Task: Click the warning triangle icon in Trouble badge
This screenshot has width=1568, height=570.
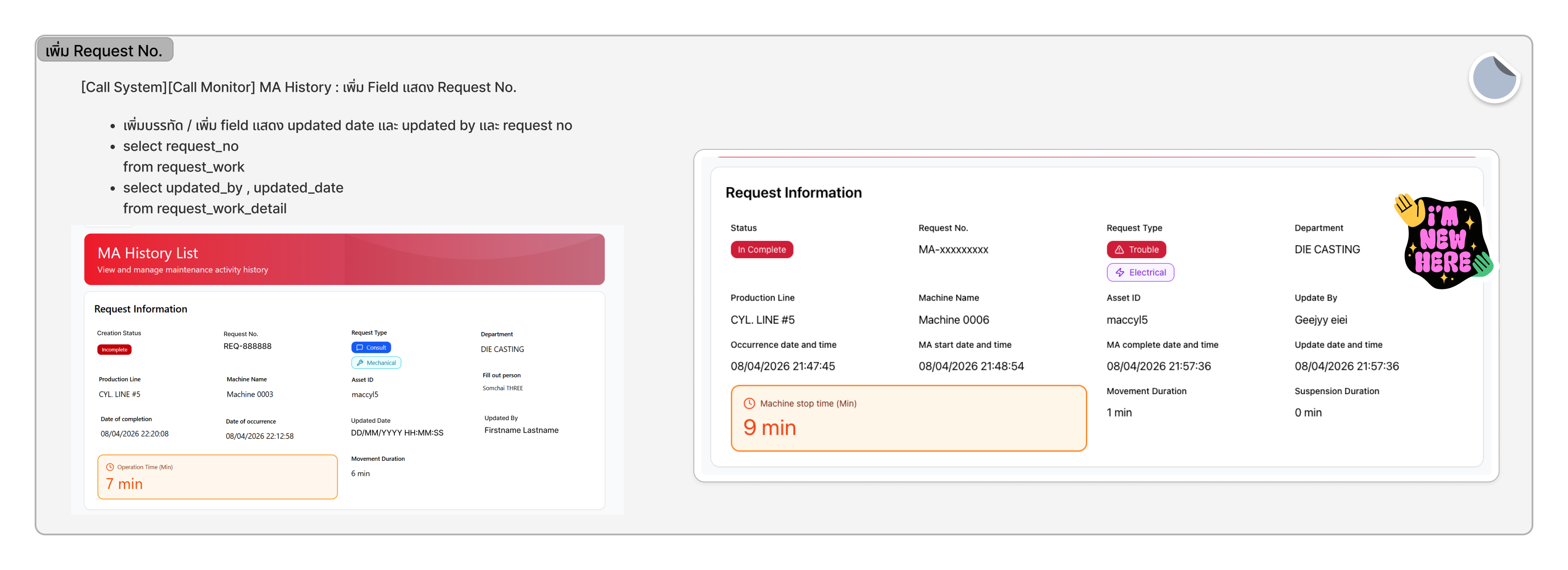Action: pyautogui.click(x=1119, y=249)
